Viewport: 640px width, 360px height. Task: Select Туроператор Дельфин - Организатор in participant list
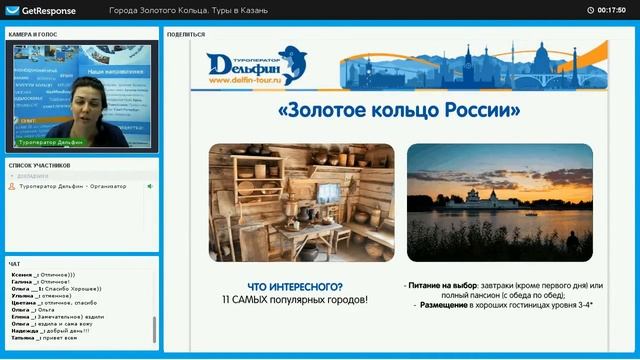73,187
